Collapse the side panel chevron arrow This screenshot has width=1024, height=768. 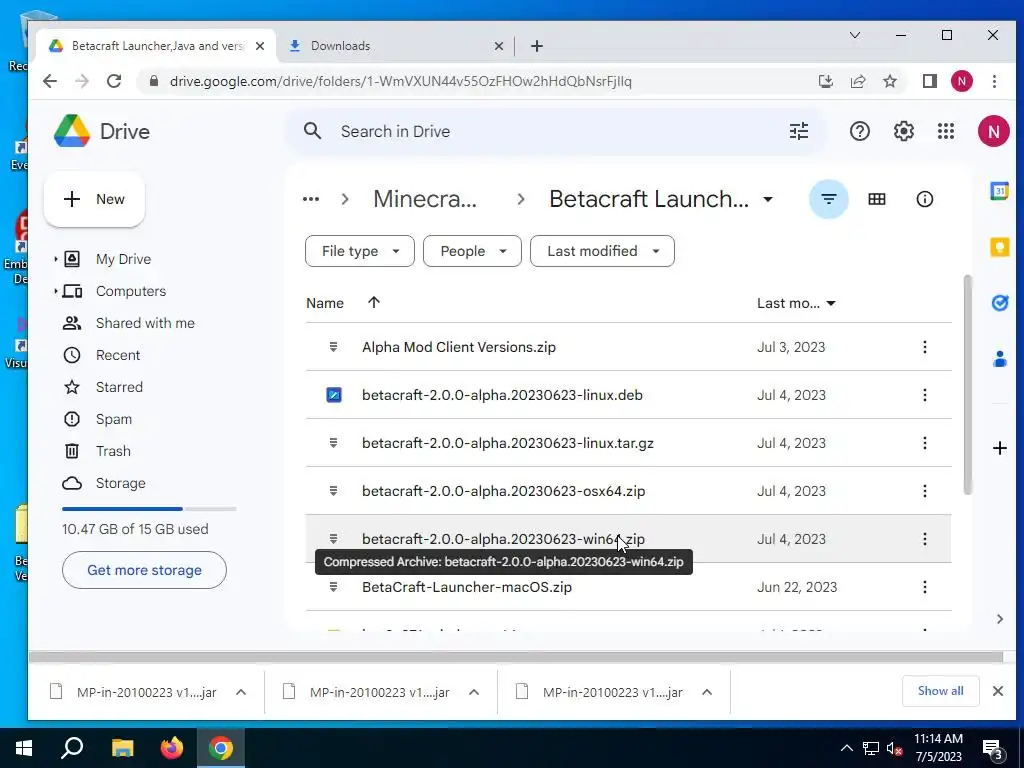999,619
